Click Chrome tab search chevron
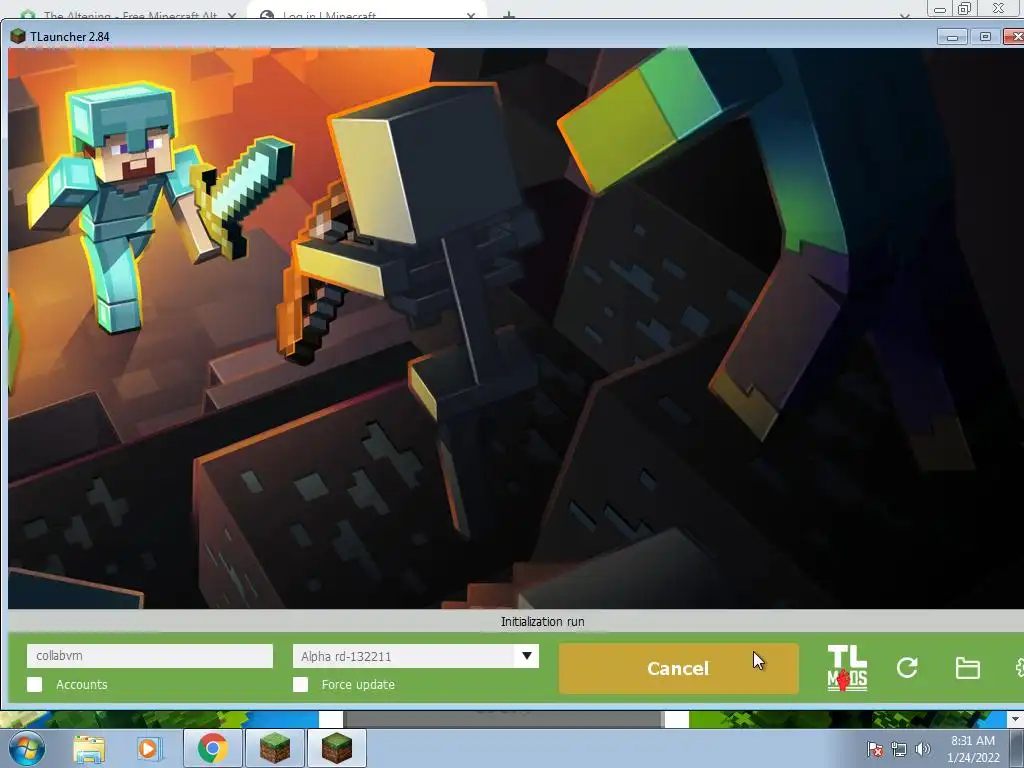The width and height of the screenshot is (1024, 768). [x=904, y=15]
